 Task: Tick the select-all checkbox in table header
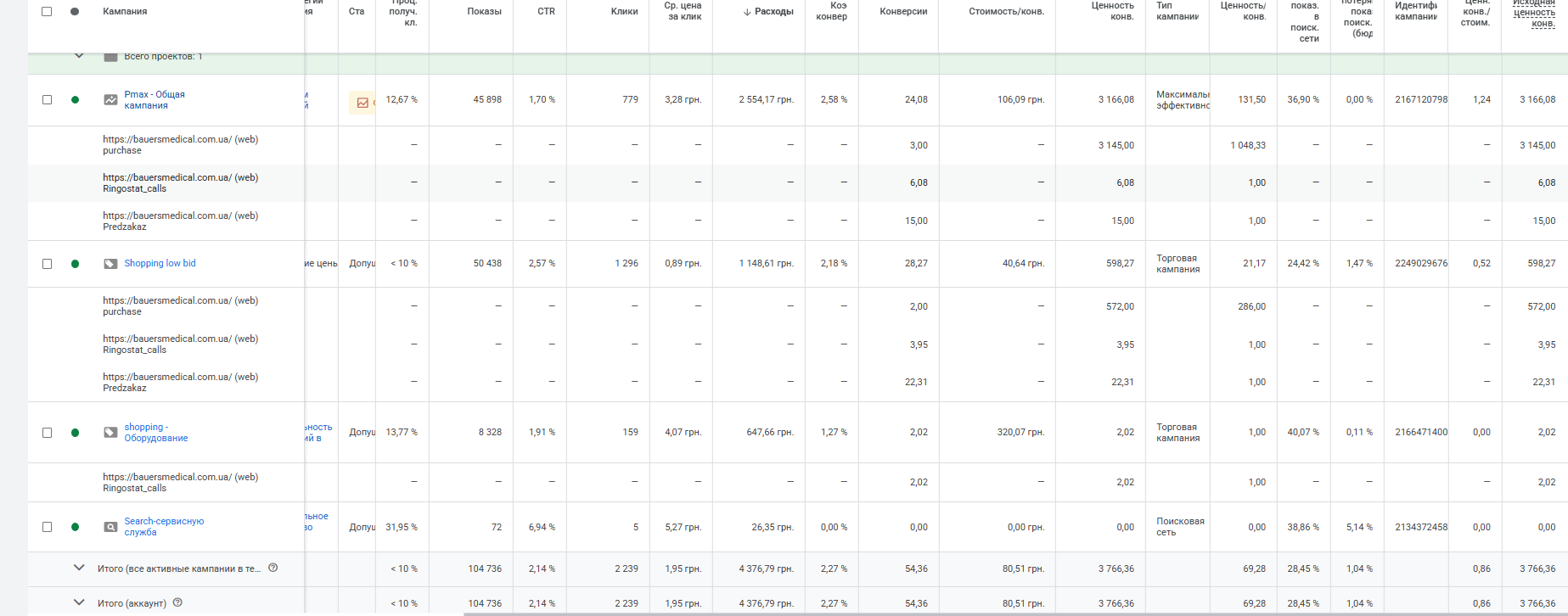point(47,12)
